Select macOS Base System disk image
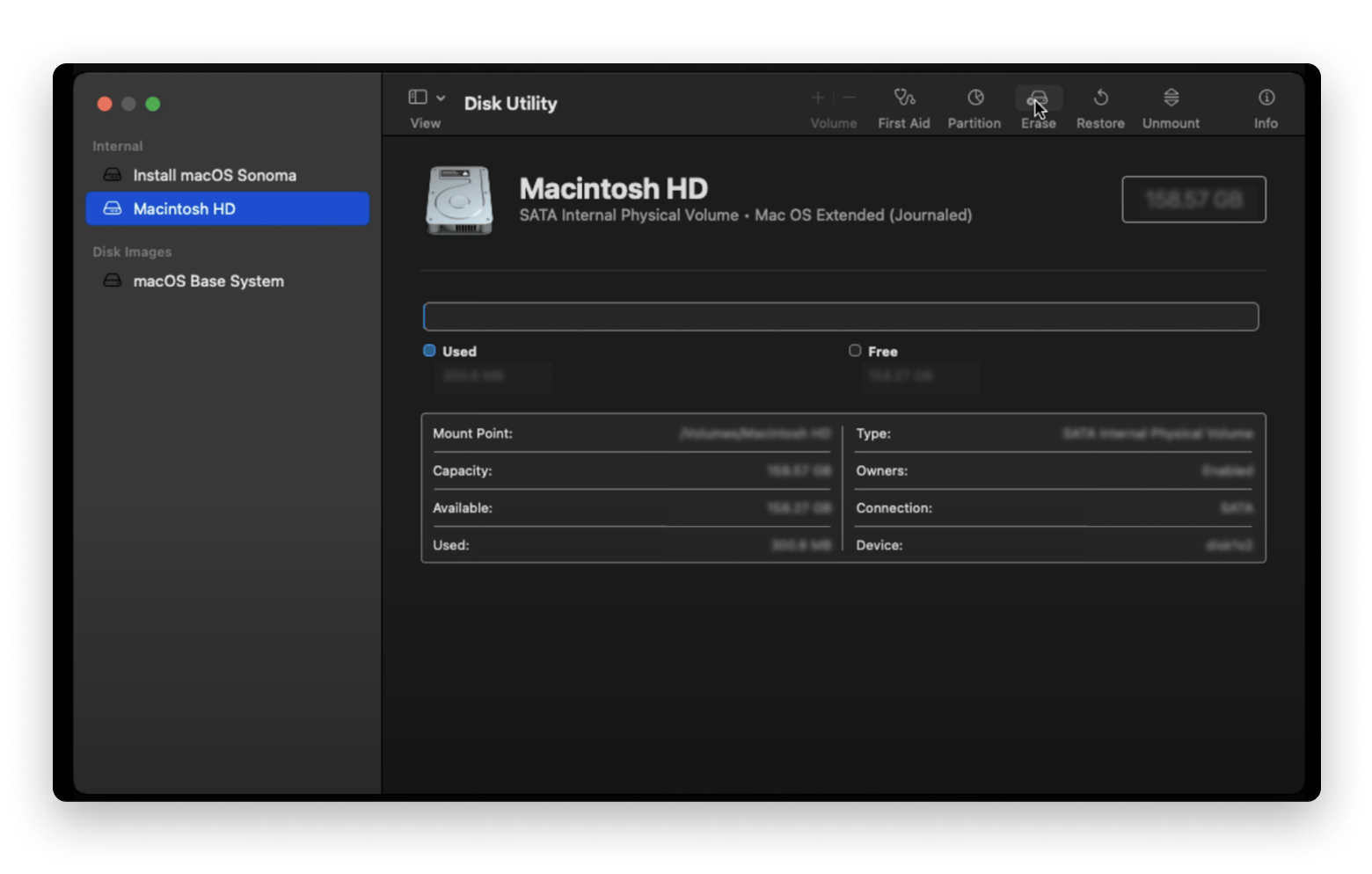The height and width of the screenshot is (874, 1372). [228, 281]
